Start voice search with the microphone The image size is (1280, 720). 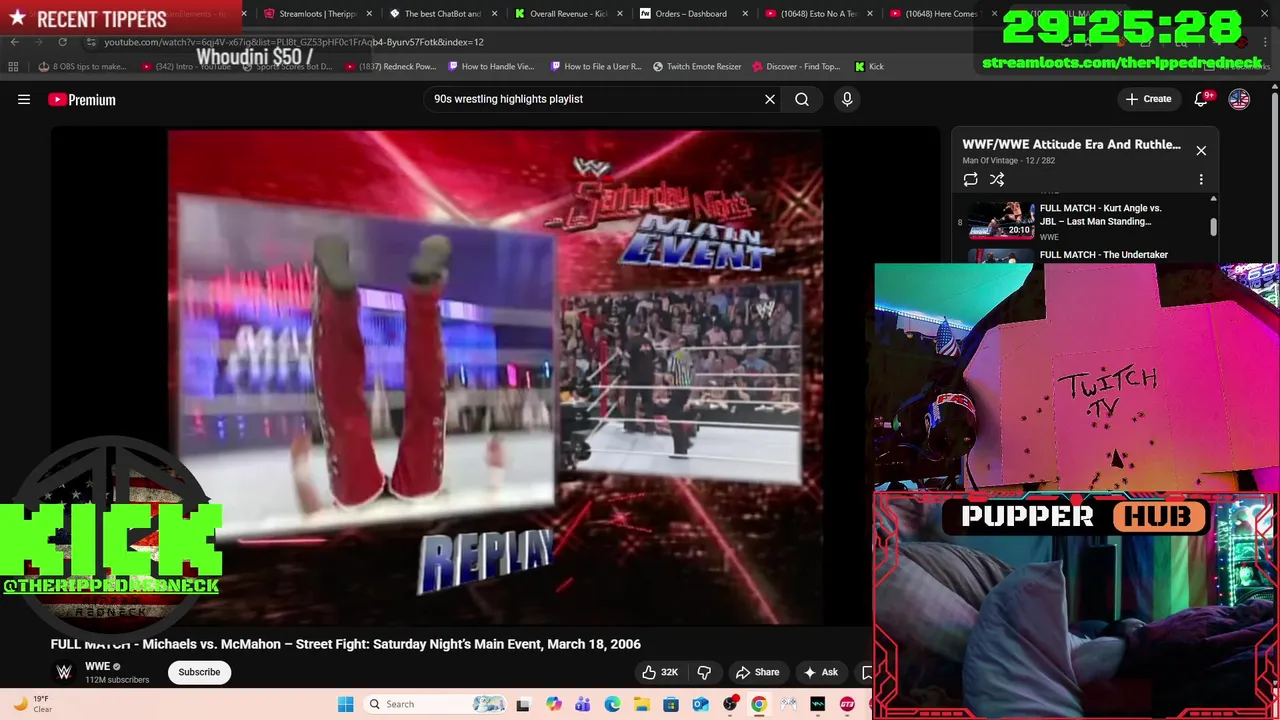[x=847, y=99]
